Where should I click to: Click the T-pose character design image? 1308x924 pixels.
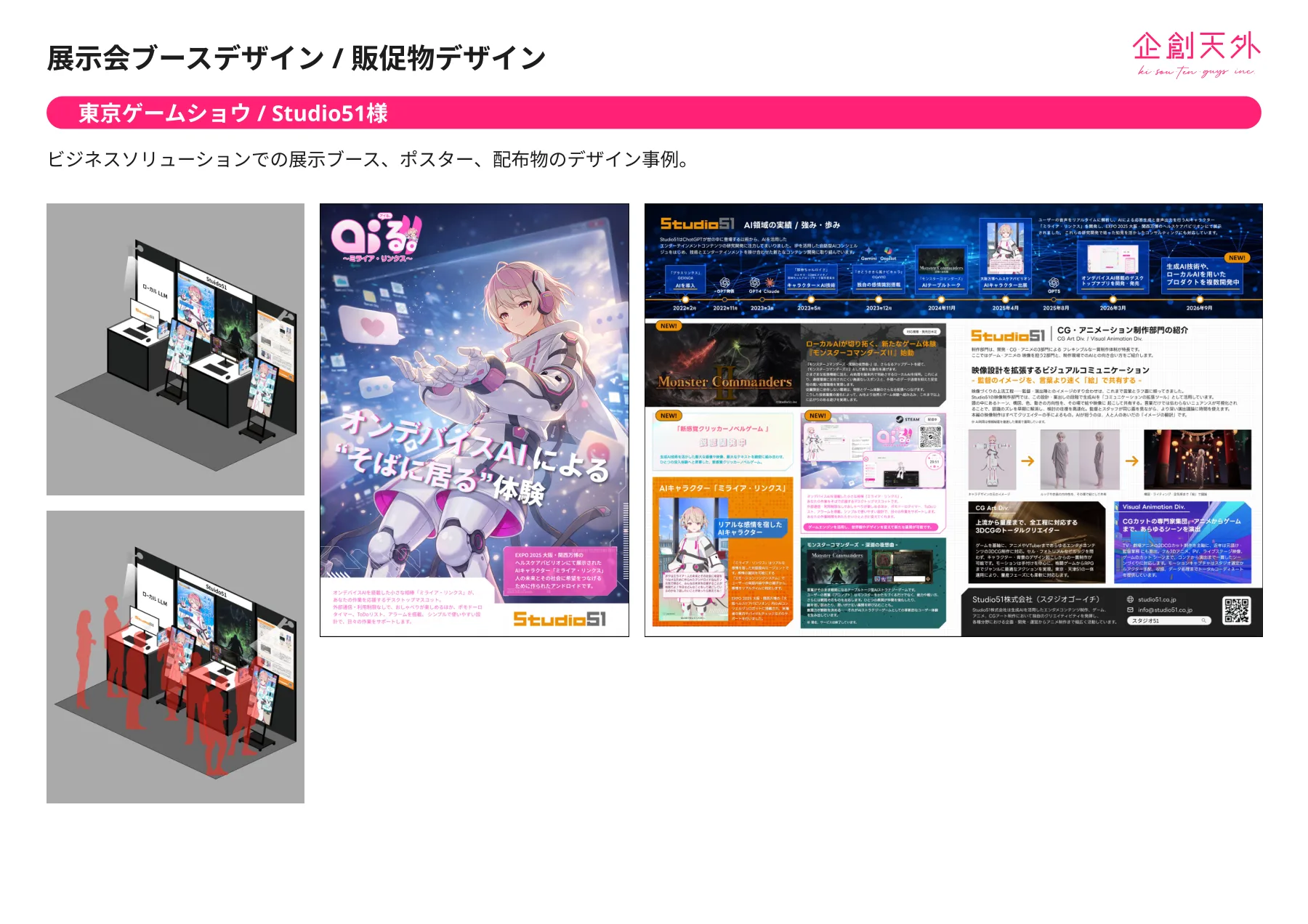pos(992,460)
